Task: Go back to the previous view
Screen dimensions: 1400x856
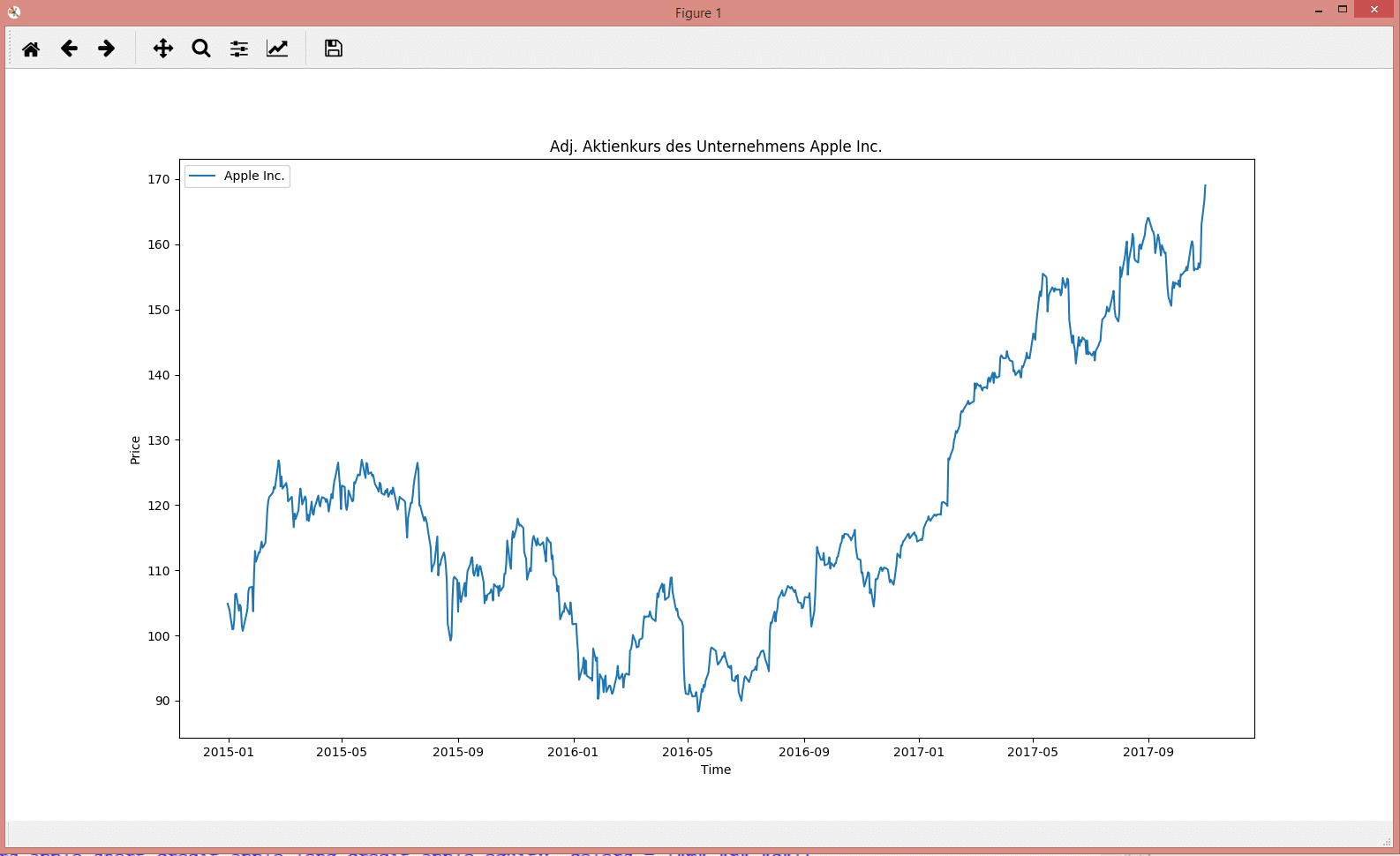Action: [69, 49]
